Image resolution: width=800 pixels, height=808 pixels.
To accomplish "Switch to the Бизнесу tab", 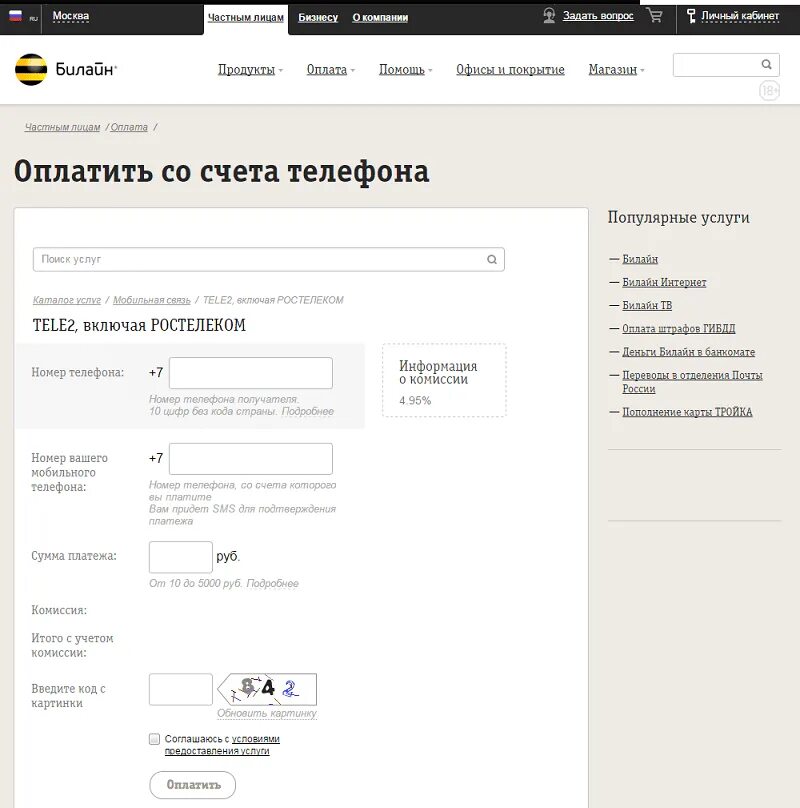I will pos(318,18).
